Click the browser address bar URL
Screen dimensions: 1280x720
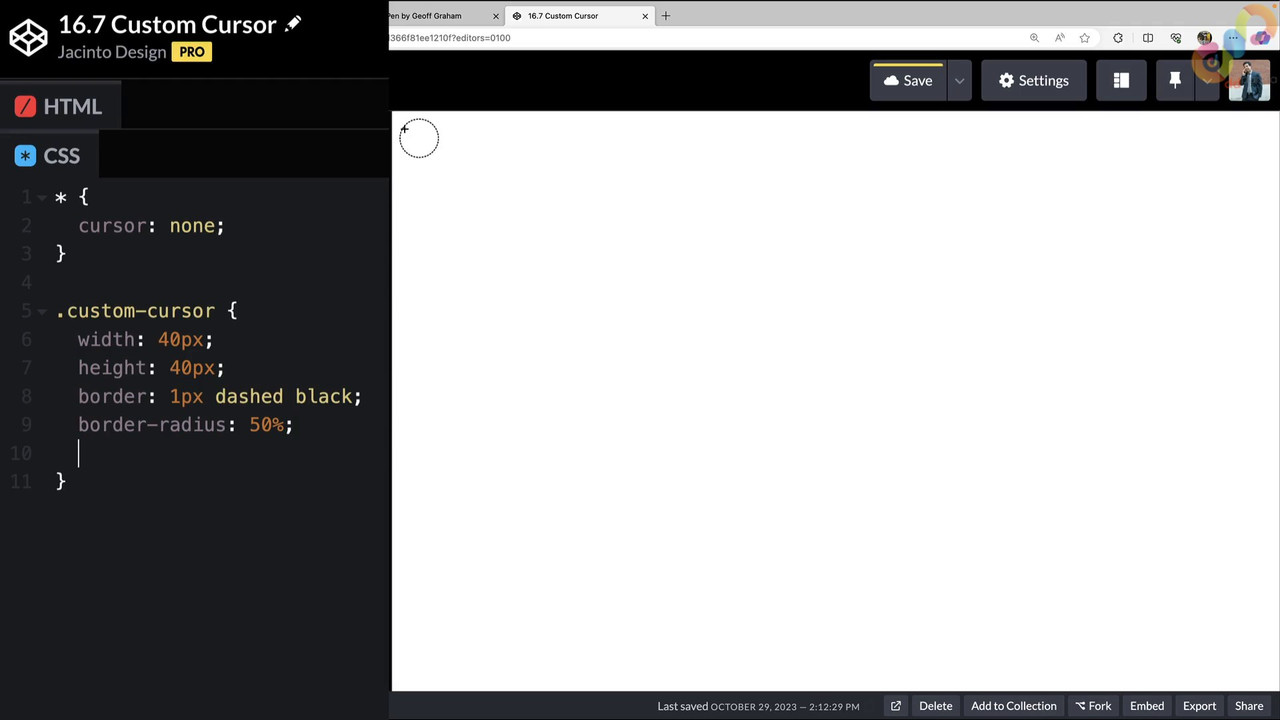click(450, 38)
